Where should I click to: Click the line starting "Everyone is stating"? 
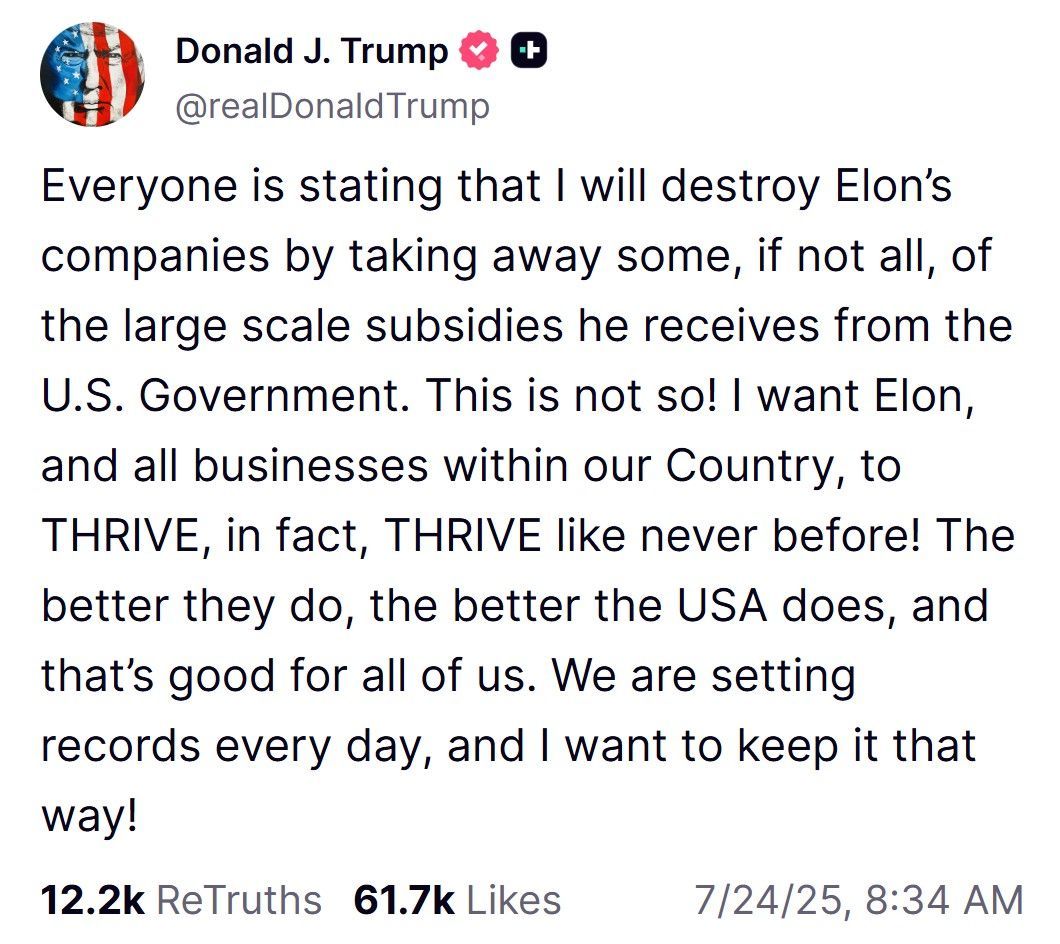[496, 187]
